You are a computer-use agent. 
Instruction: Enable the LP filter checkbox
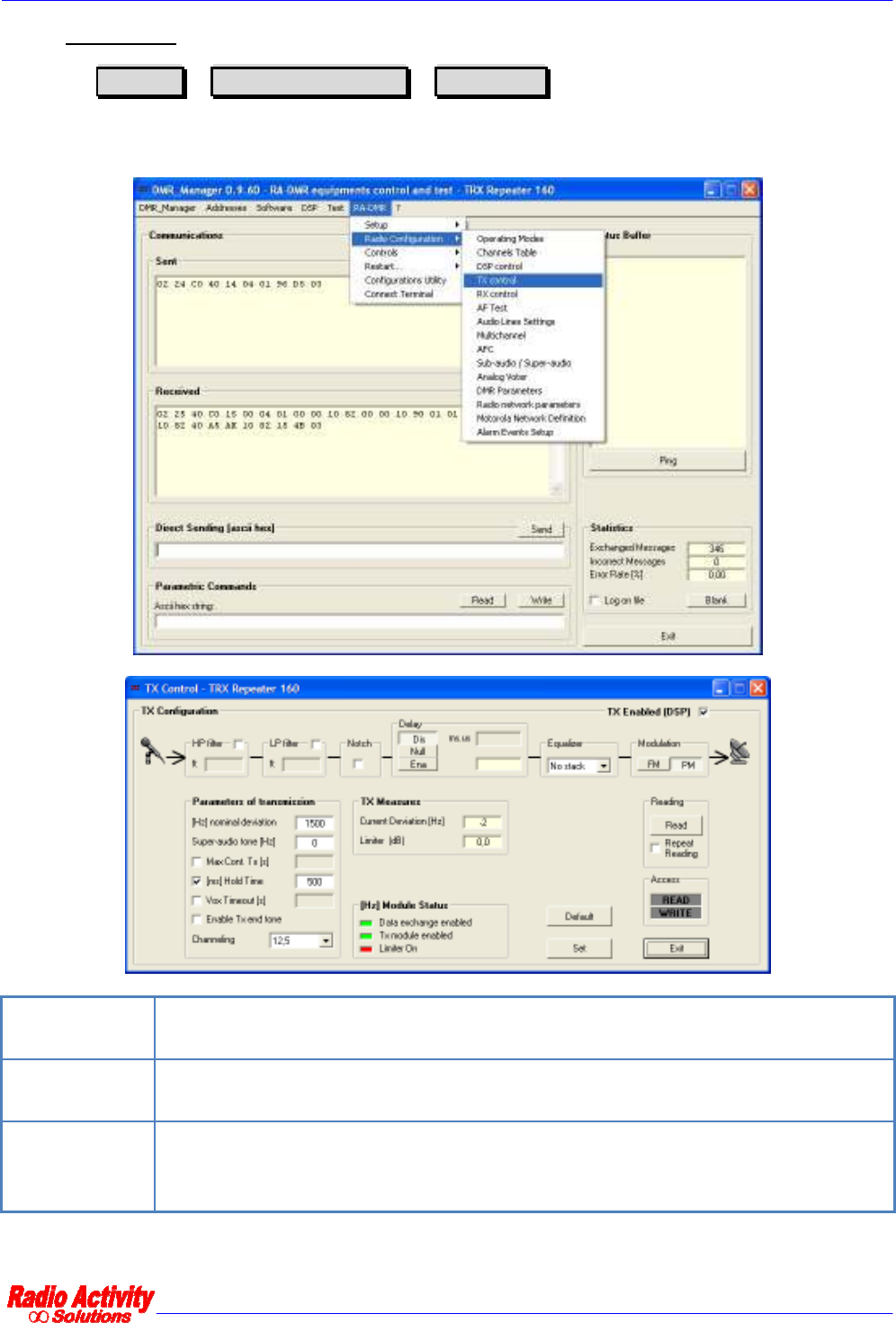[x=316, y=744]
